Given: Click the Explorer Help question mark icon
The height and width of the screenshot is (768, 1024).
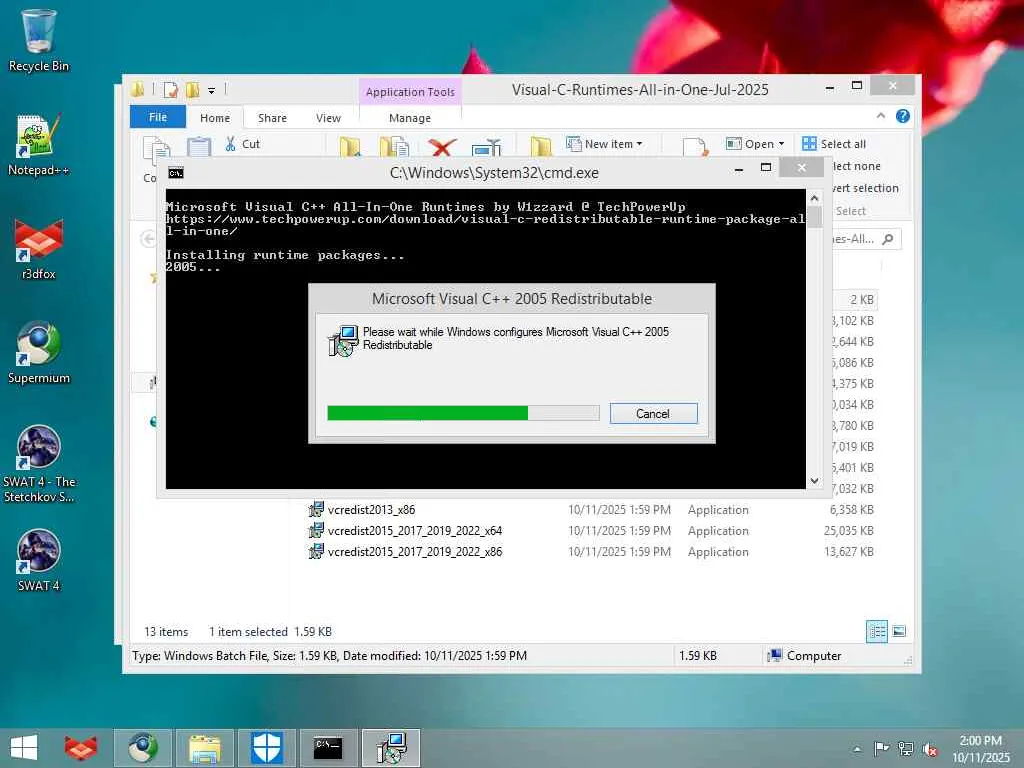Looking at the screenshot, I should 903,116.
